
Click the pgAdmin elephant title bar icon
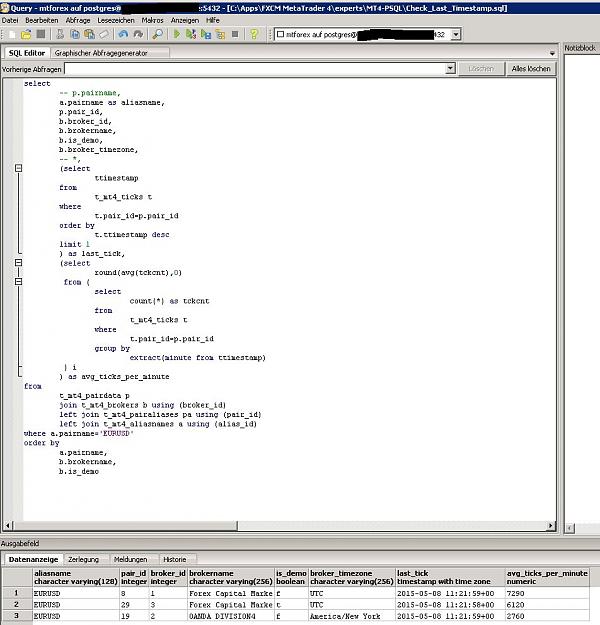point(5,8)
